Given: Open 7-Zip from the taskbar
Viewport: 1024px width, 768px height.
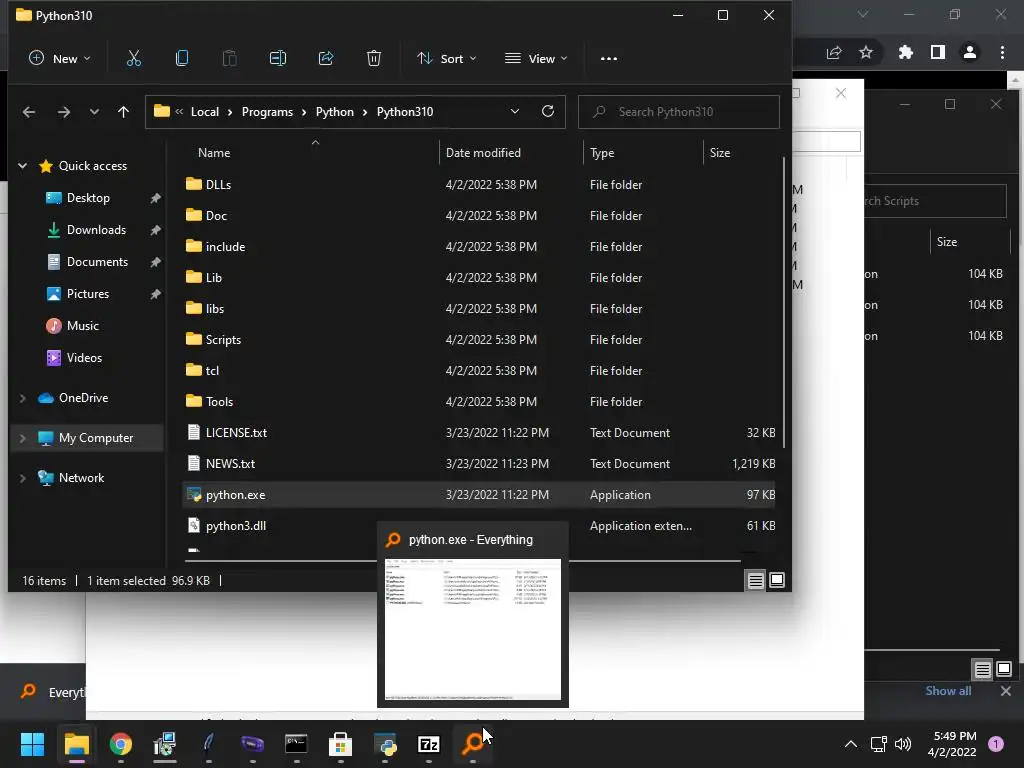Looking at the screenshot, I should coord(429,744).
